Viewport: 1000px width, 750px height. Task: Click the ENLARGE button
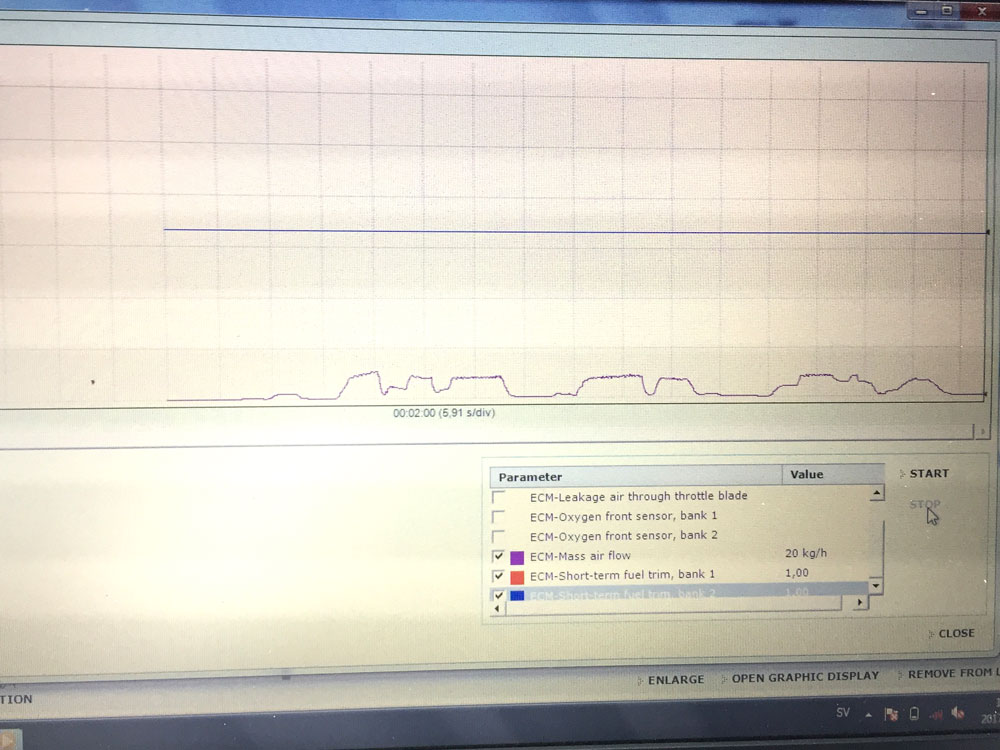point(675,679)
